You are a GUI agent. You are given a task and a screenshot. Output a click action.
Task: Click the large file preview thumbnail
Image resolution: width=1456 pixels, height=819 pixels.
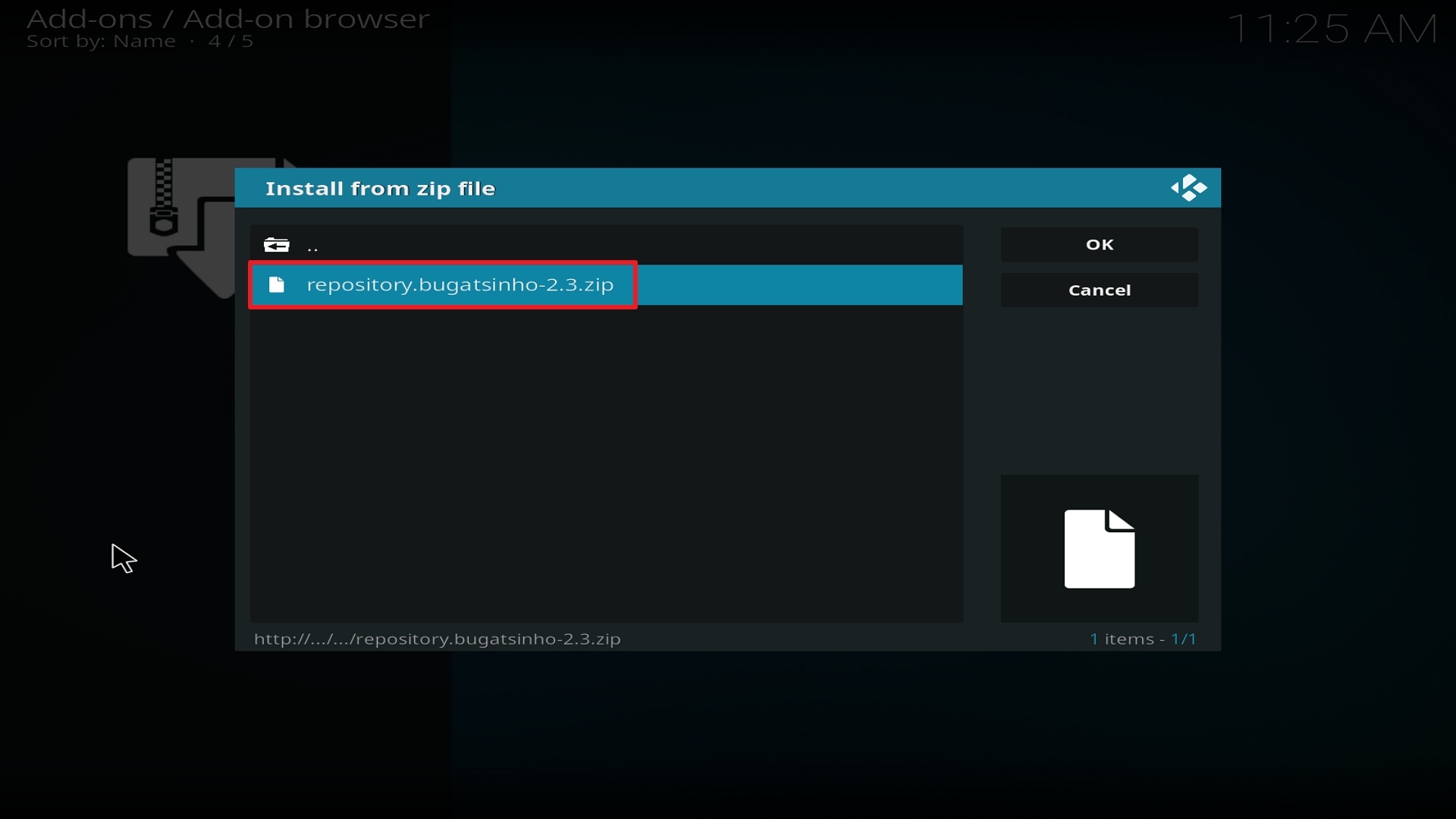pos(1100,549)
